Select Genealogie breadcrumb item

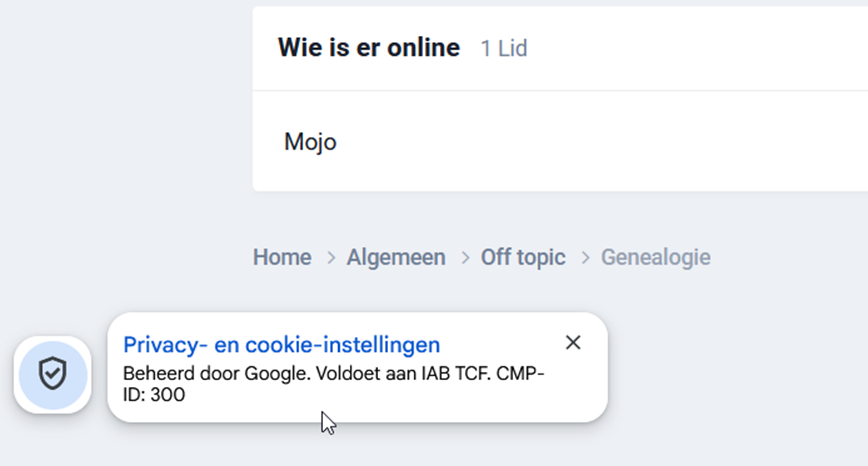pyautogui.click(x=655, y=258)
